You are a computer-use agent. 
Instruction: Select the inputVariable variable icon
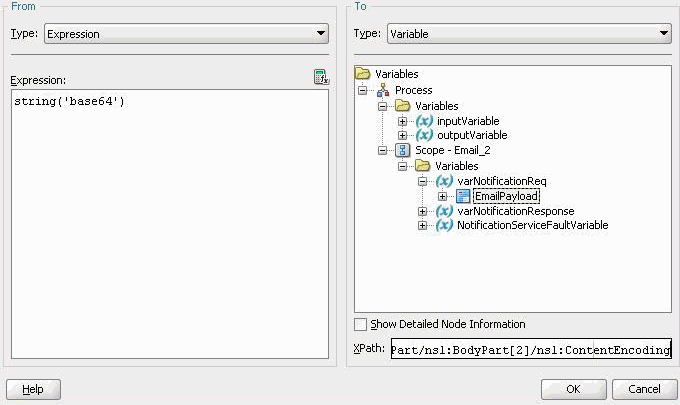424,121
